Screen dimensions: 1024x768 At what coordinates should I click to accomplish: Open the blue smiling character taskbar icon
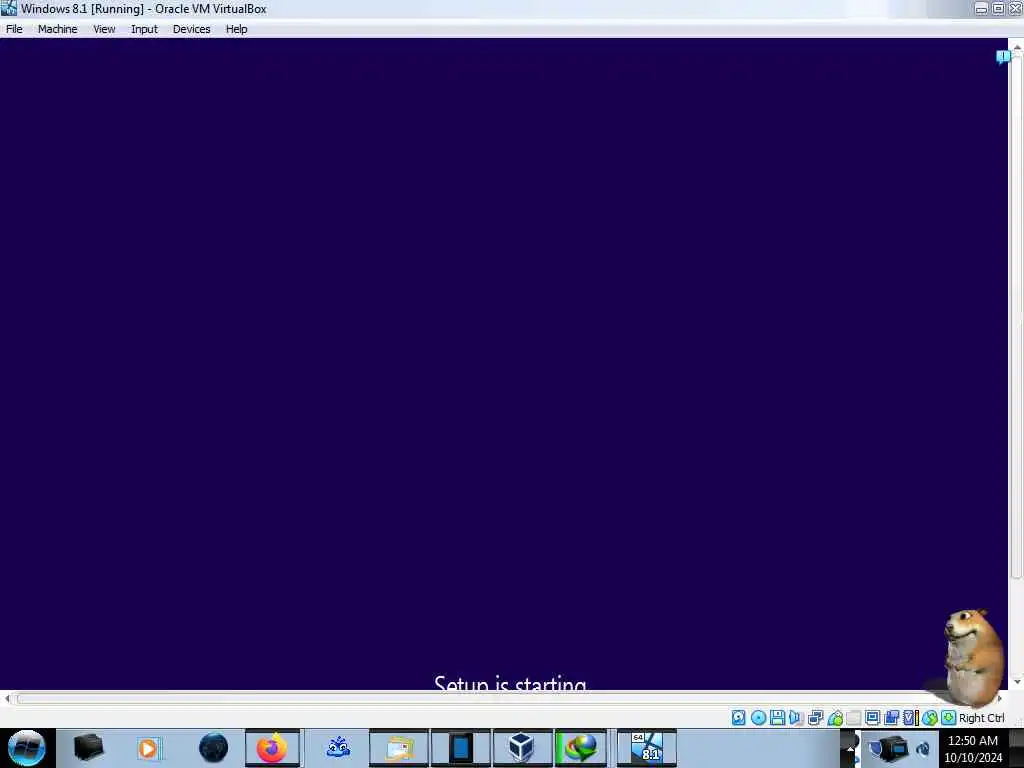click(x=338, y=748)
